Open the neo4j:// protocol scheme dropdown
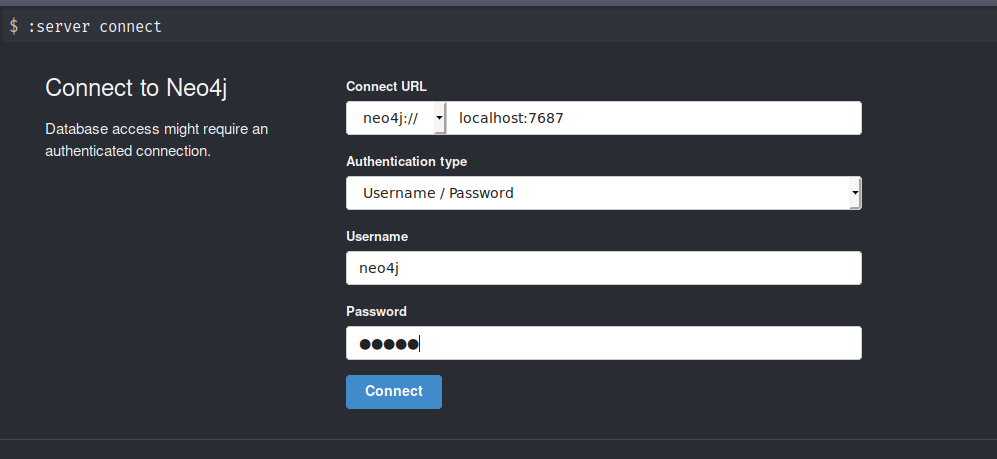 (x=396, y=118)
